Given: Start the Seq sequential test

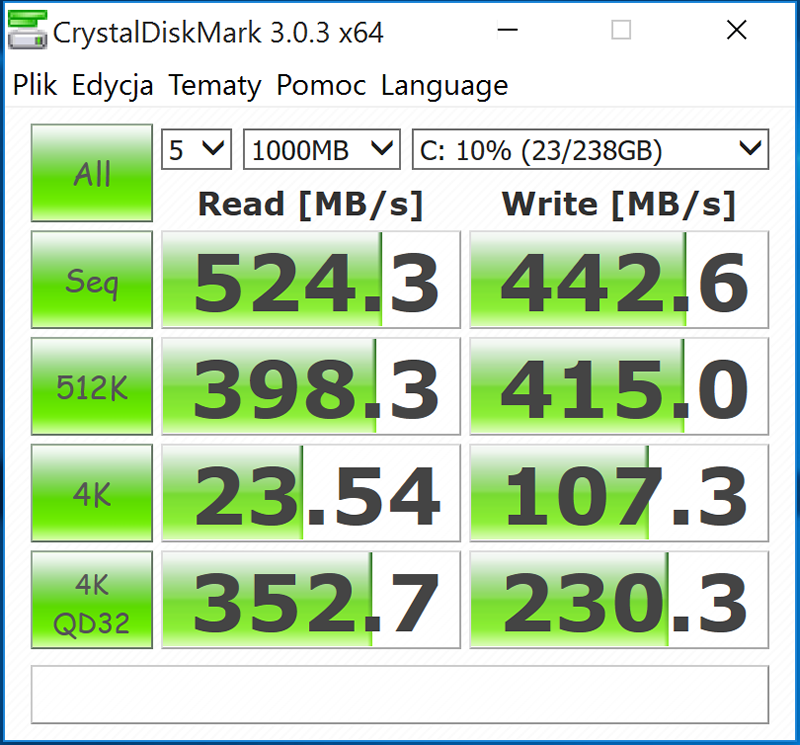Looking at the screenshot, I should click(x=92, y=280).
